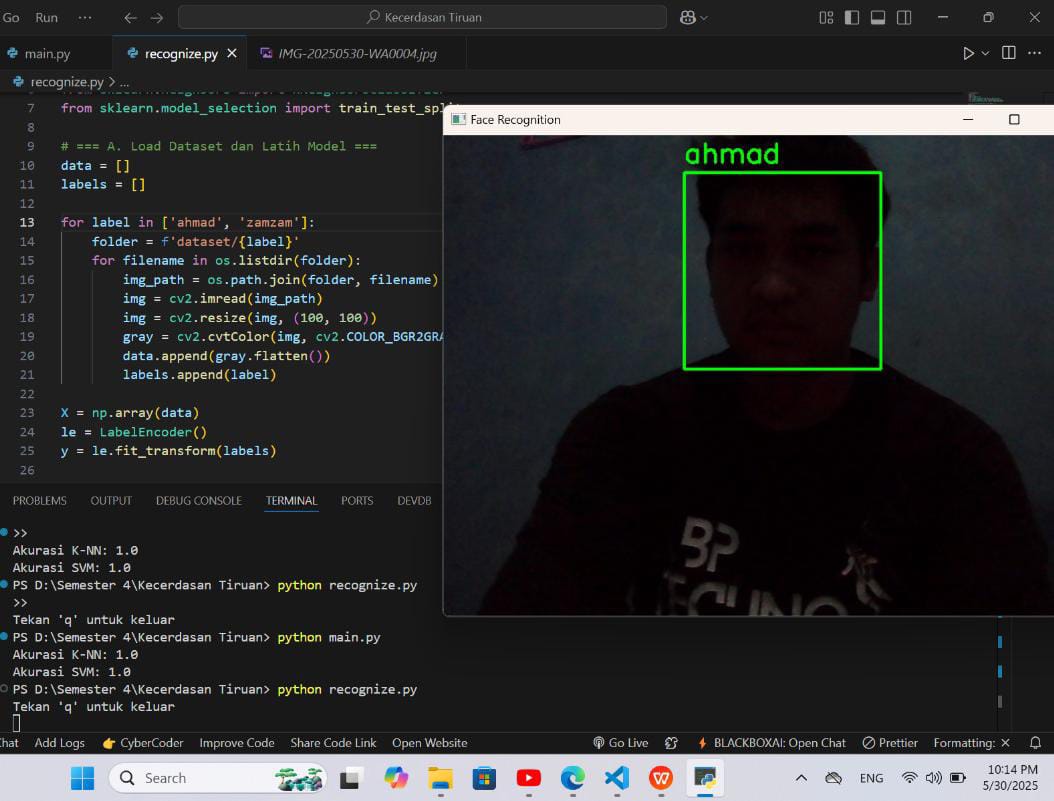1054x801 pixels.
Task: Close the recognize.py tab
Action: pos(232,53)
